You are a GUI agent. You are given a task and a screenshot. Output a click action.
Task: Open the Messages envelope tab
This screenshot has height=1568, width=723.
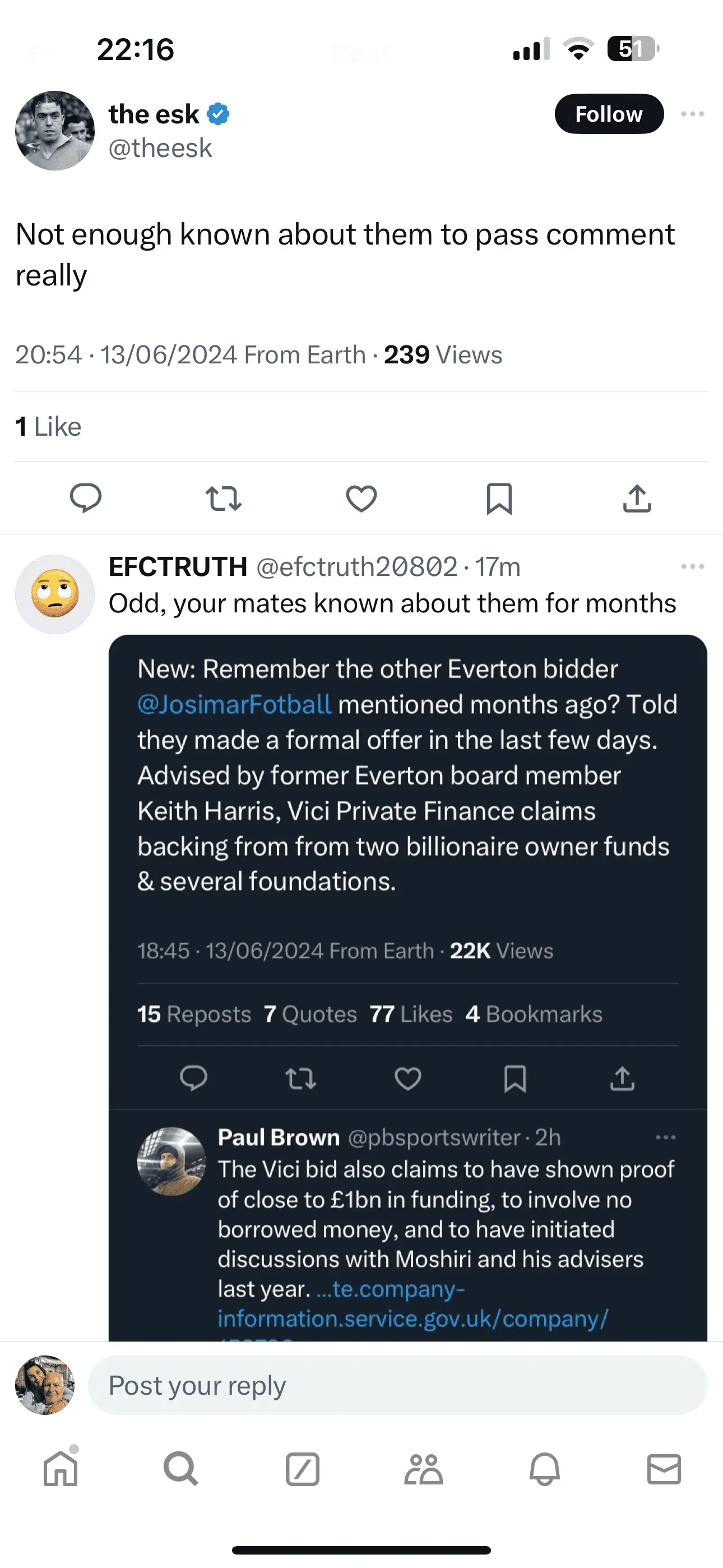(x=664, y=1469)
